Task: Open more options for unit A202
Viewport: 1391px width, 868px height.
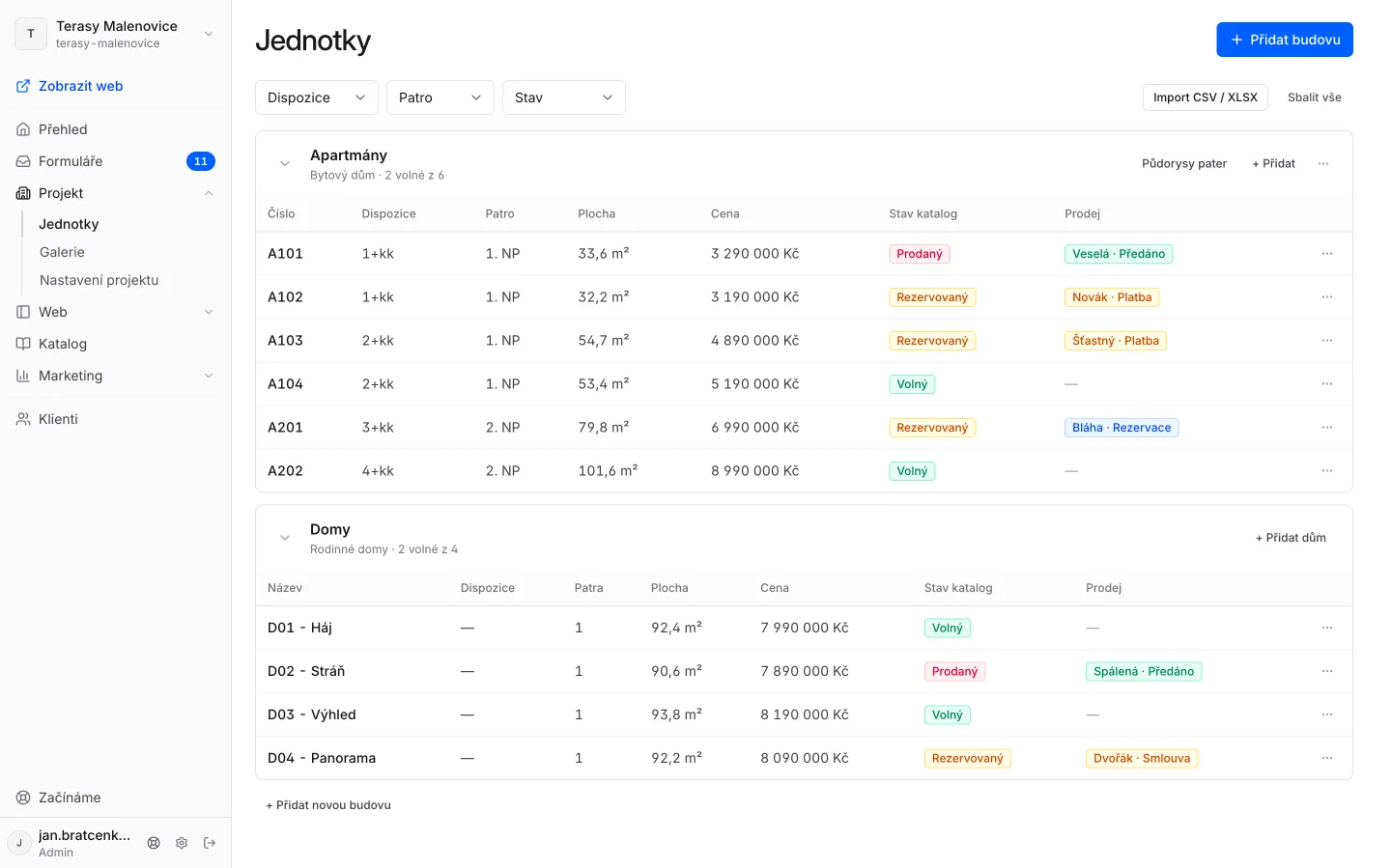Action: pyautogui.click(x=1327, y=471)
